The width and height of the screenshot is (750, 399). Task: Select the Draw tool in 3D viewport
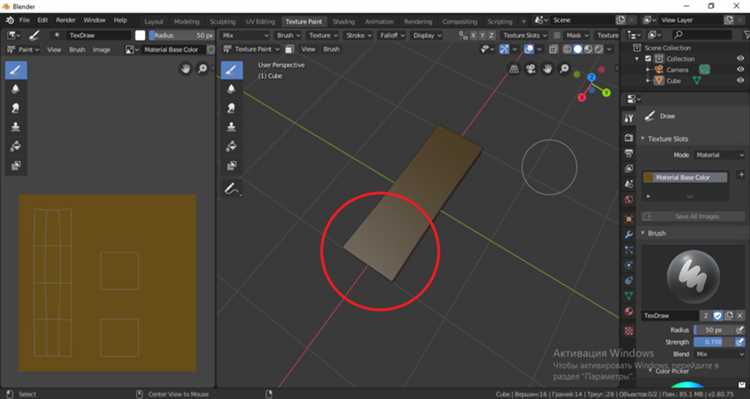(x=232, y=70)
